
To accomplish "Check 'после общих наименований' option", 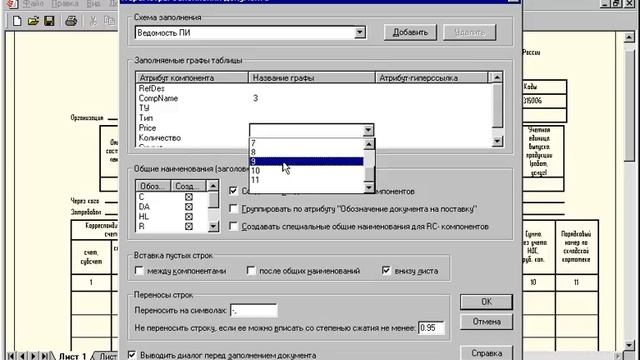I will (x=251, y=271).
